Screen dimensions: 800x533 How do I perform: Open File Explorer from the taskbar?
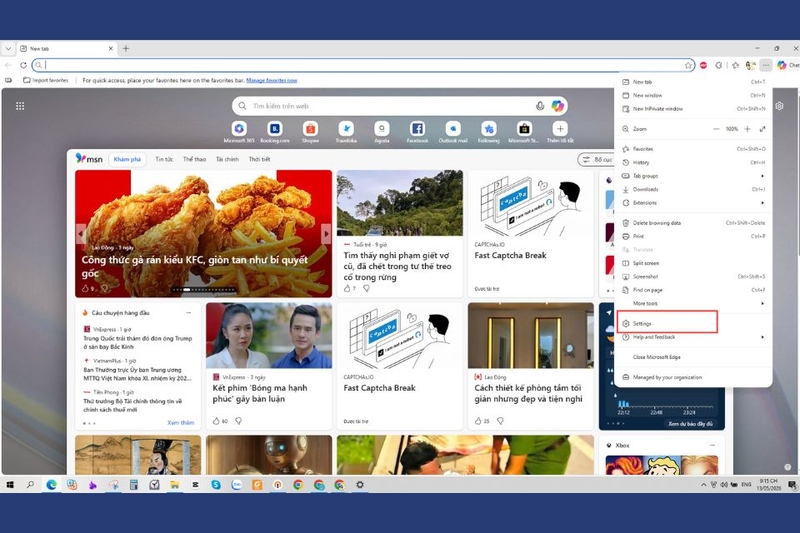click(x=174, y=485)
